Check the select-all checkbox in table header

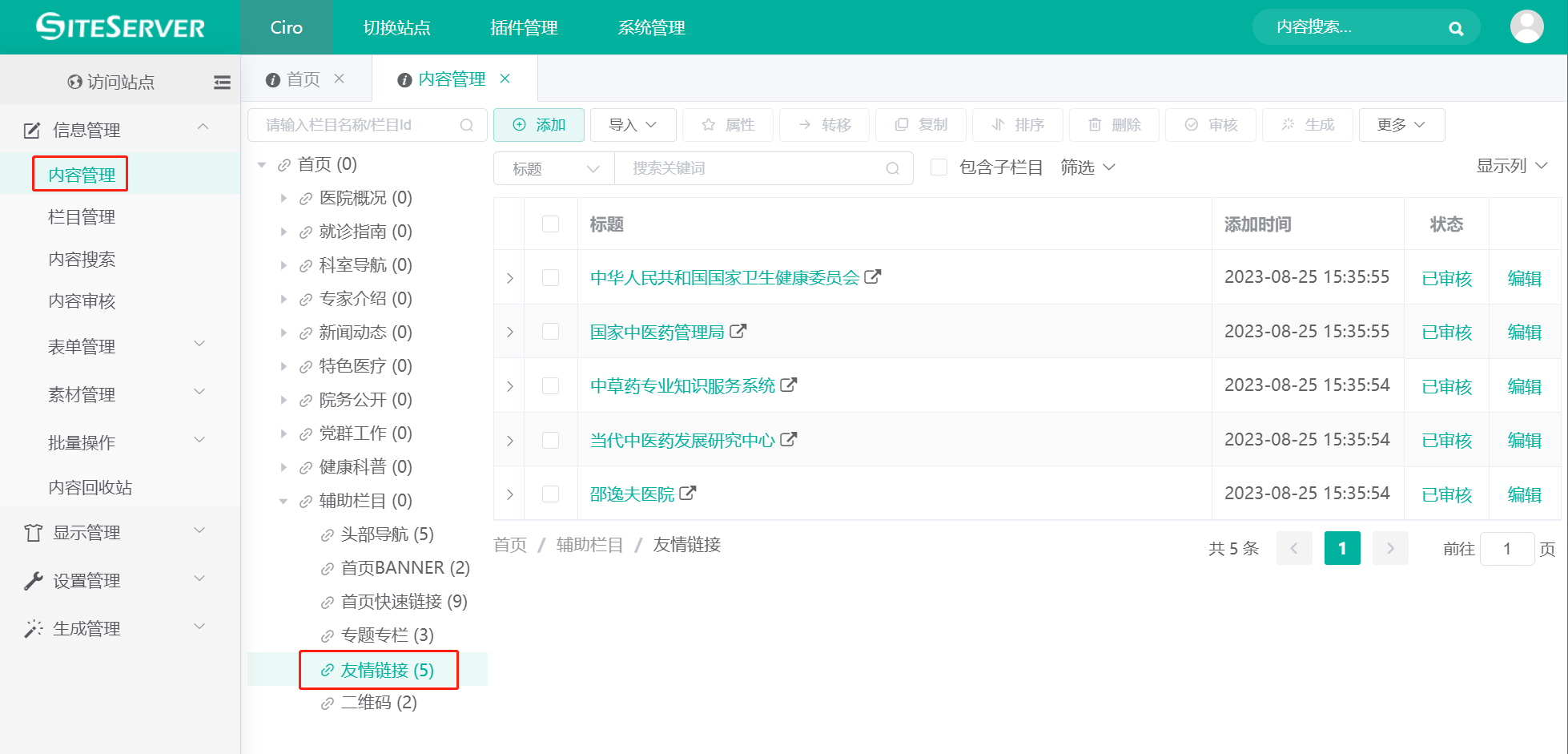551,224
